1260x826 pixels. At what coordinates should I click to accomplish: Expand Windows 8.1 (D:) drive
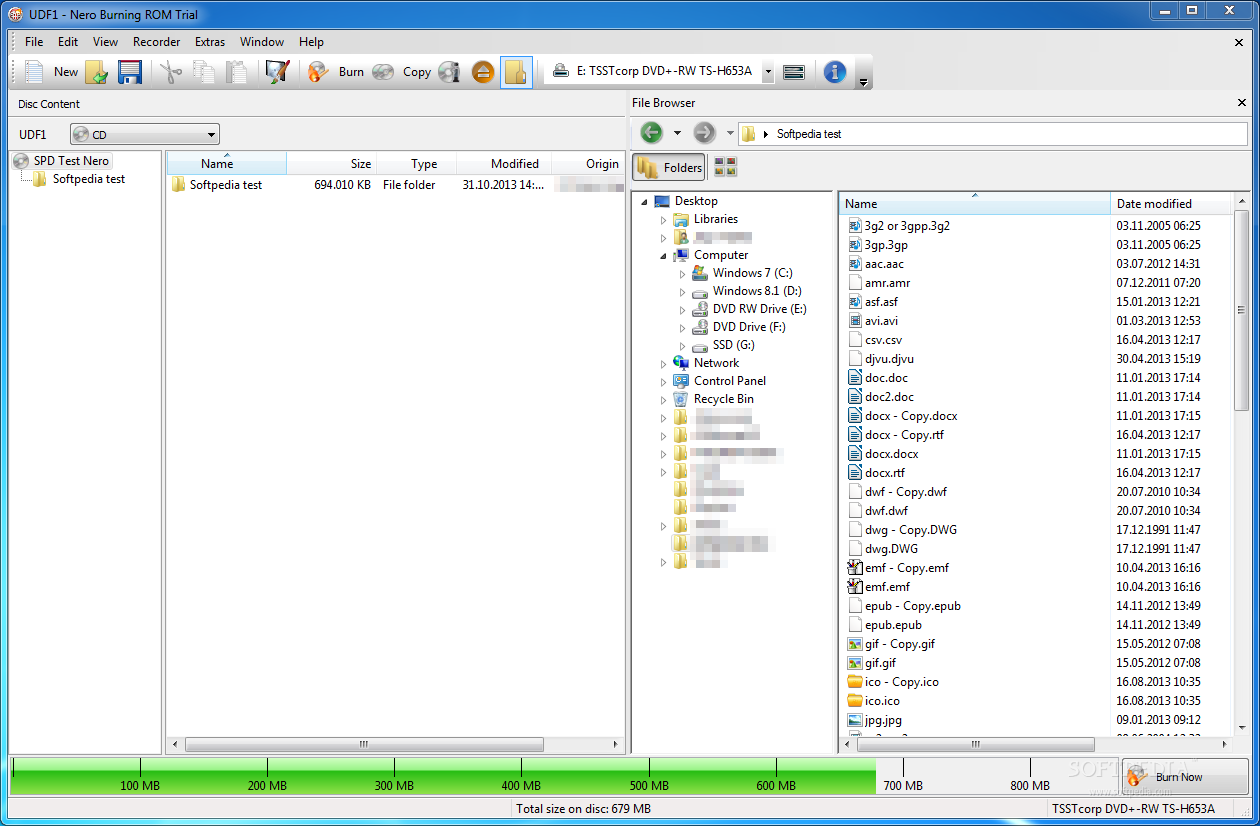point(683,292)
